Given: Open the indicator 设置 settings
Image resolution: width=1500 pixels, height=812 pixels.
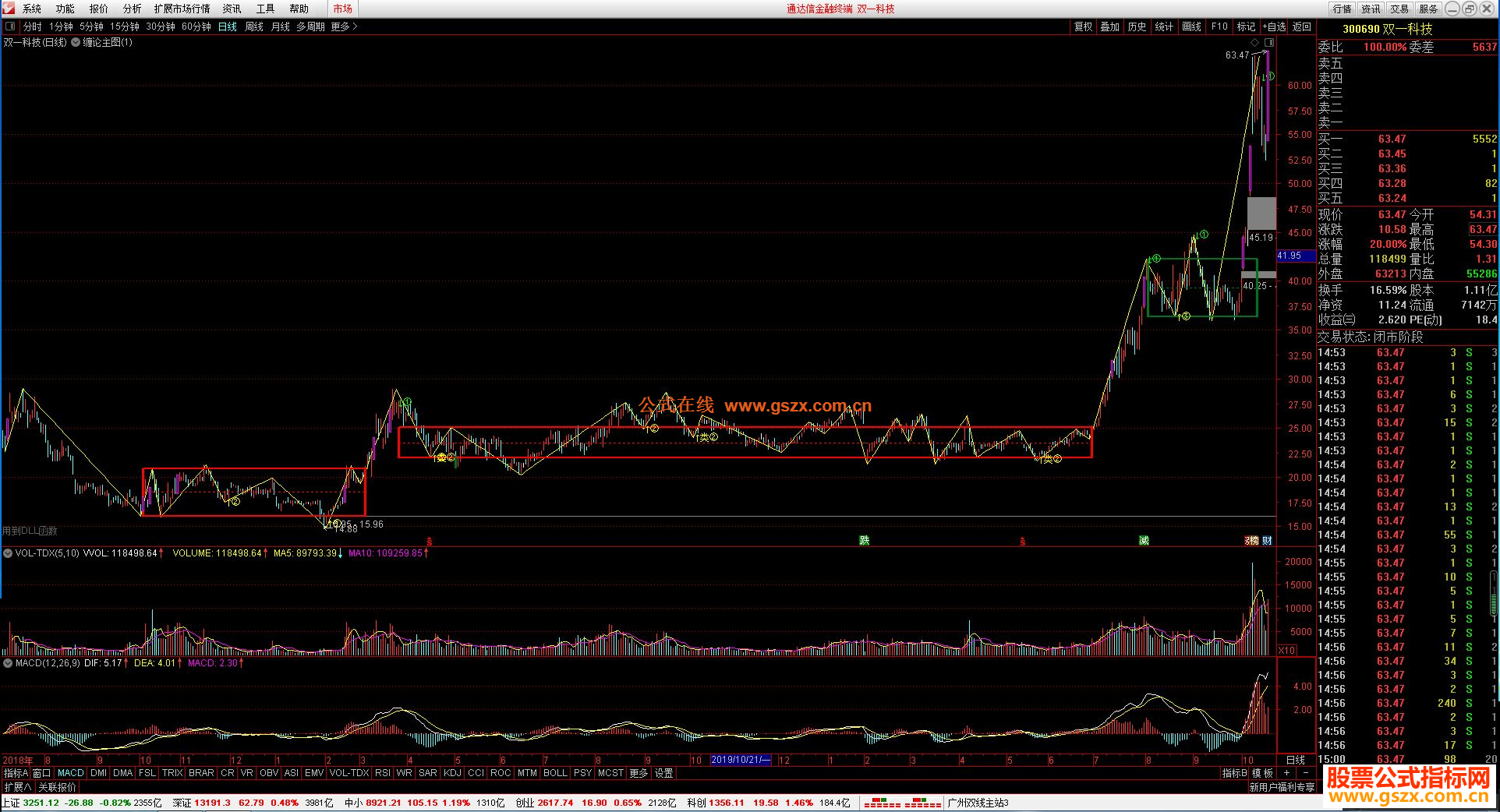Looking at the screenshot, I should point(664,773).
